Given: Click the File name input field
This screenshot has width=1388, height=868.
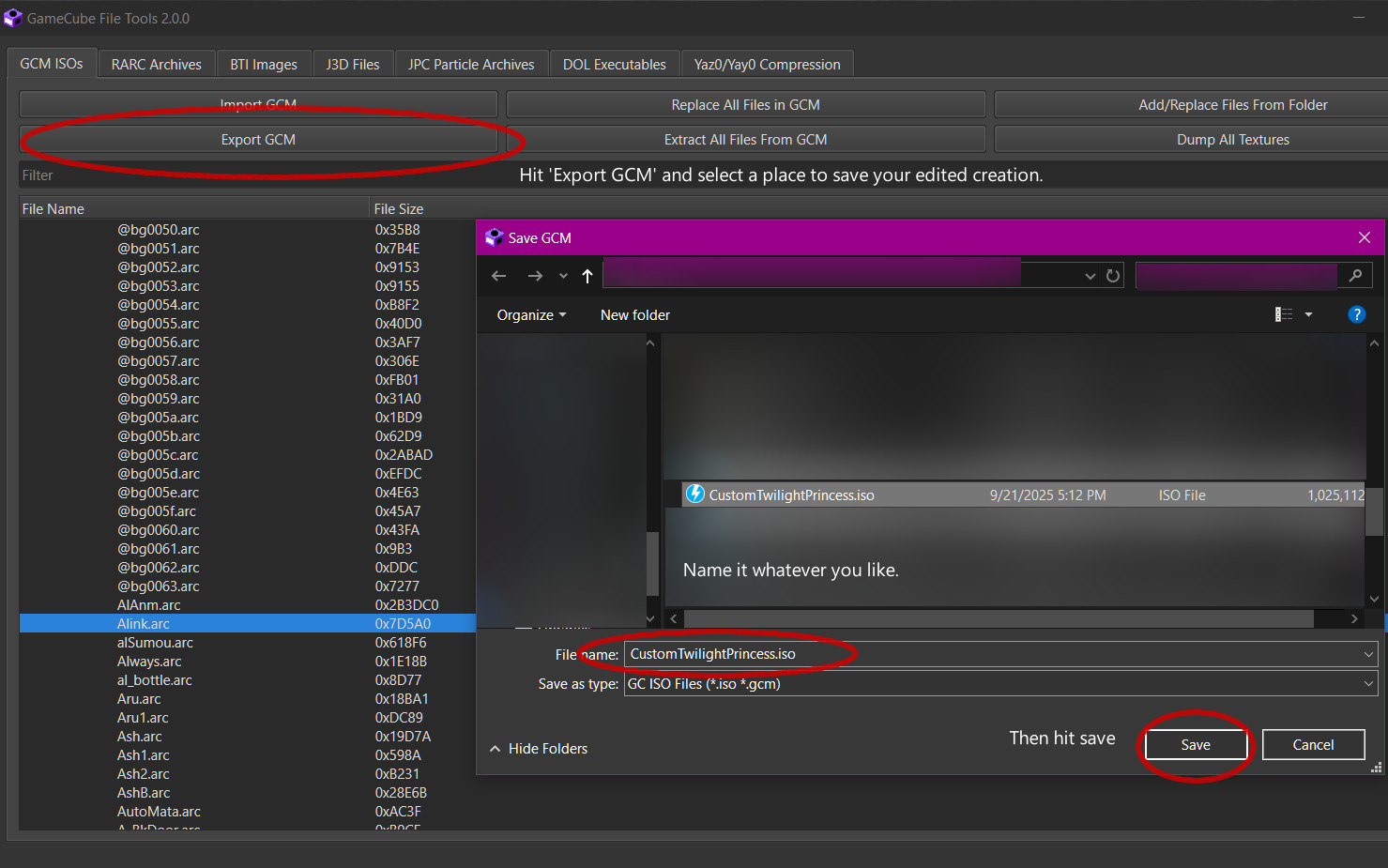Looking at the screenshot, I should [x=995, y=654].
